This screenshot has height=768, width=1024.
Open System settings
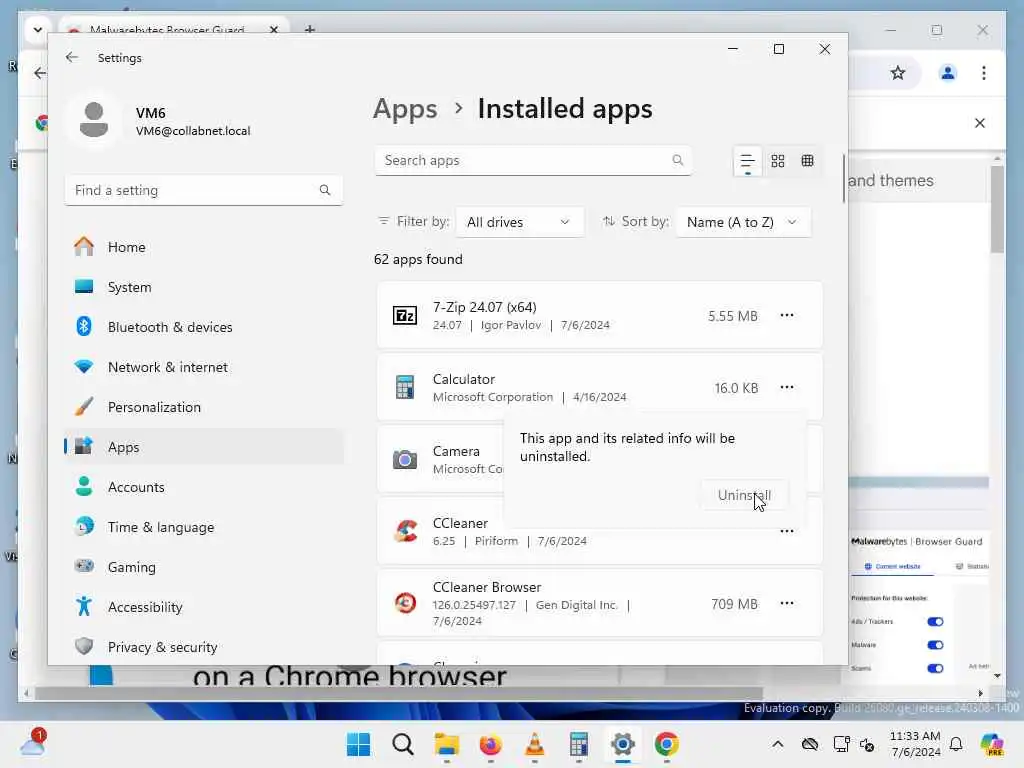tap(203, 287)
